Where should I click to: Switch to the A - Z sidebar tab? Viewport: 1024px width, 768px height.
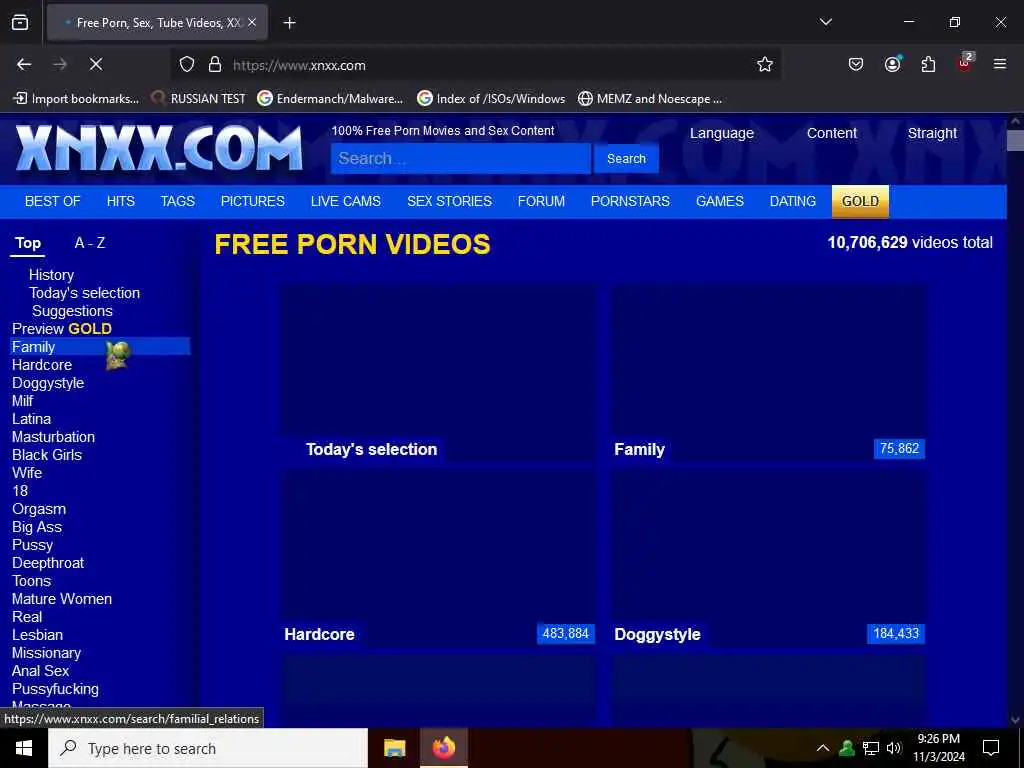90,243
